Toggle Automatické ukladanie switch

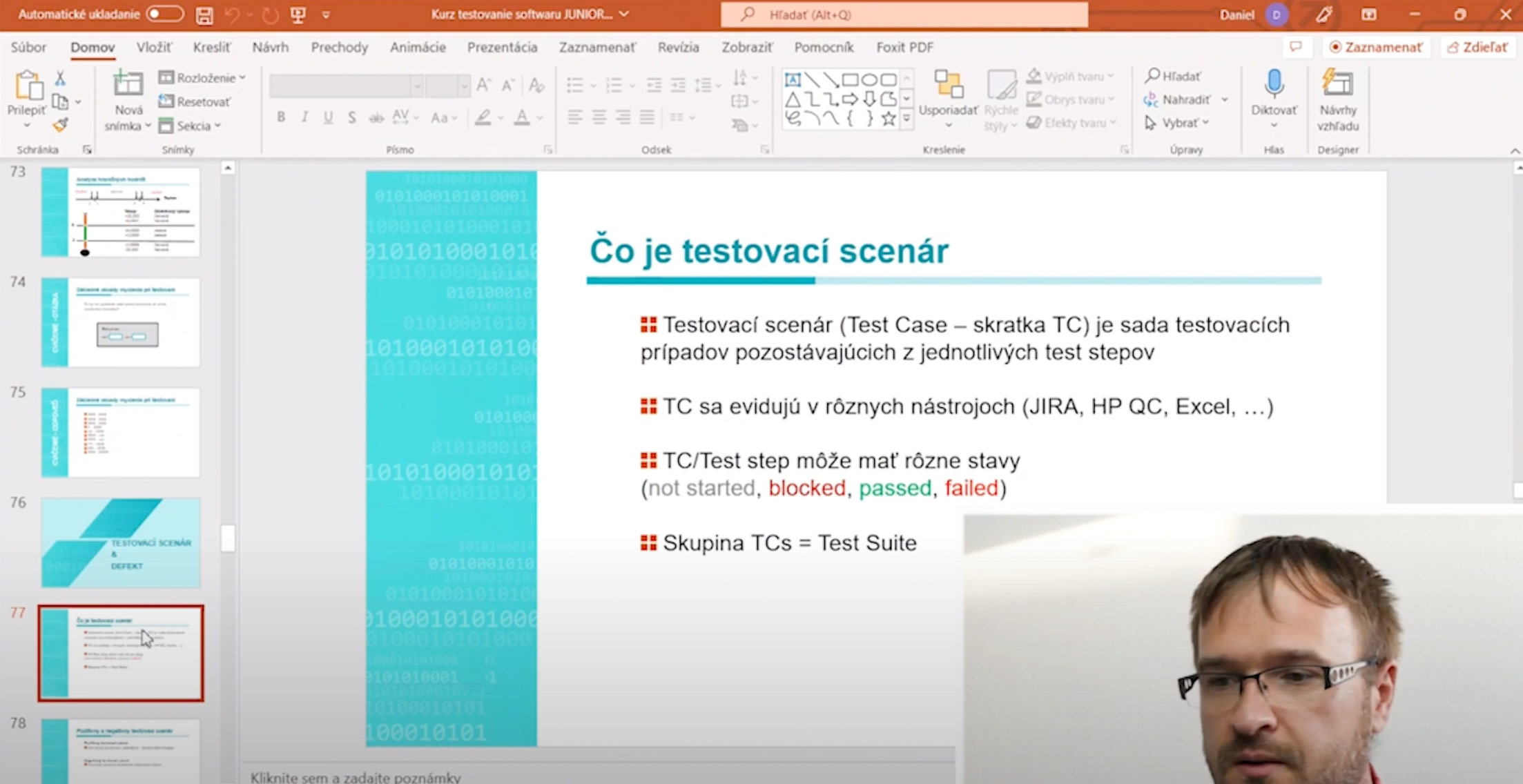tap(164, 14)
